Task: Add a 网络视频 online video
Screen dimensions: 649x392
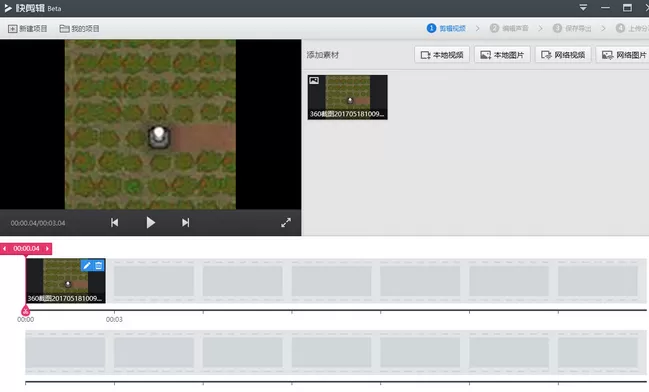Action: [563, 55]
